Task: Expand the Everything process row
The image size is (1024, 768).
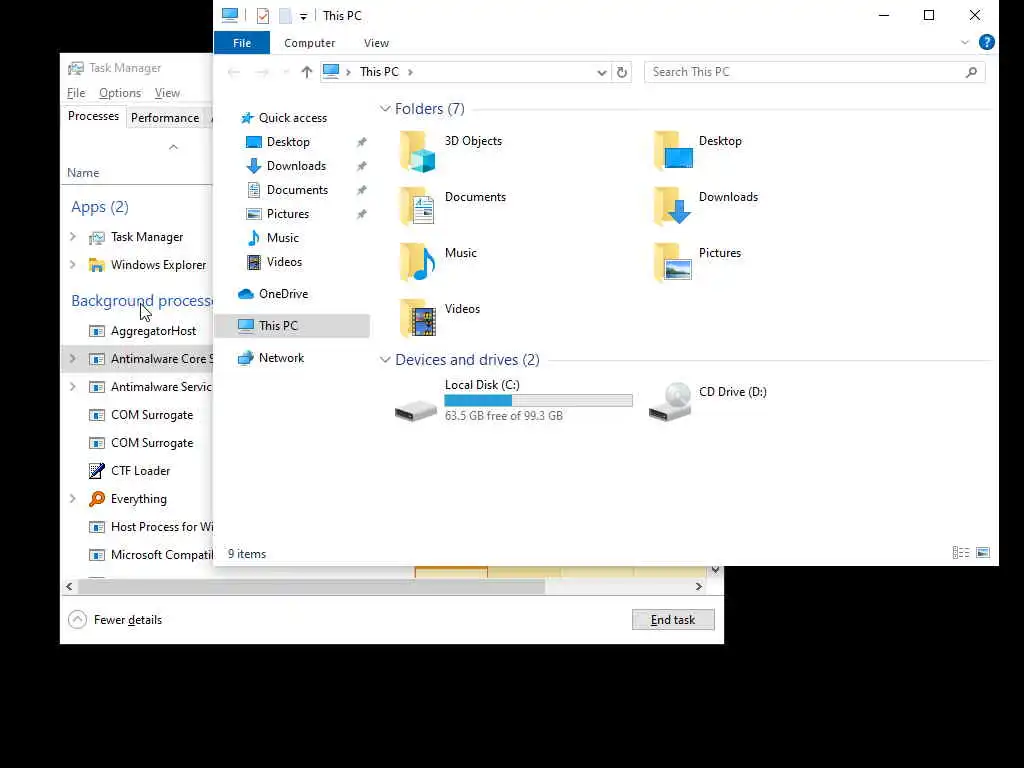Action: pos(72,499)
